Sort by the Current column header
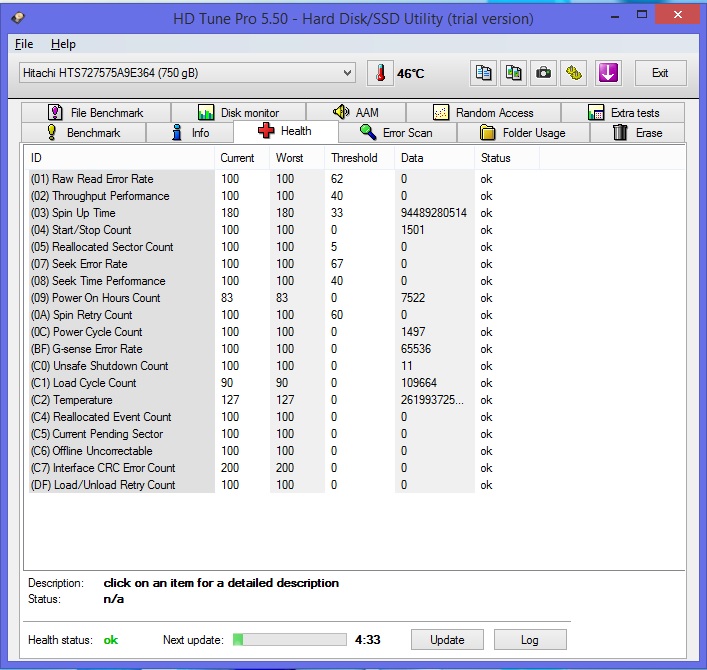The height and width of the screenshot is (670, 707). coord(242,158)
